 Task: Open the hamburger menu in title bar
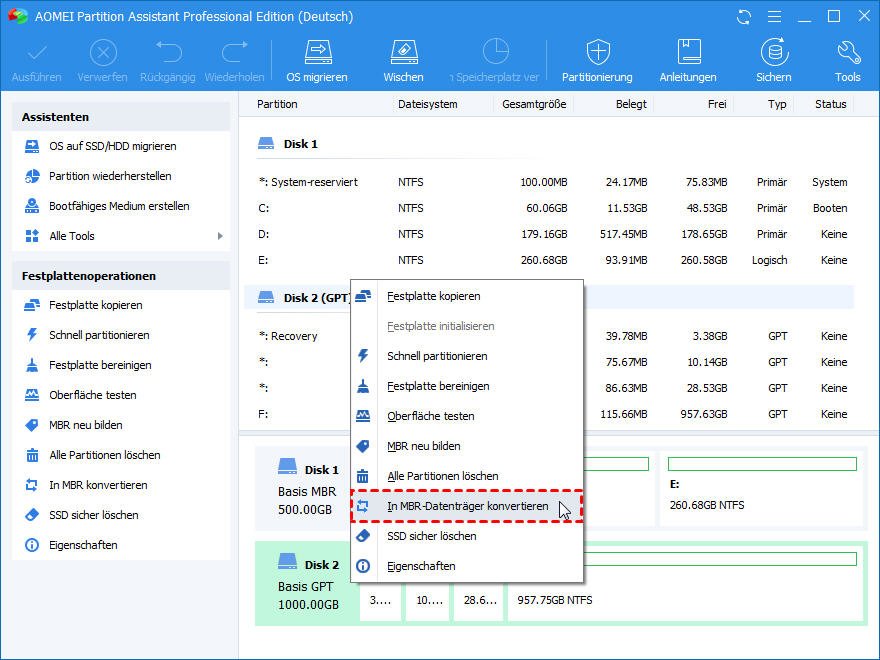pos(774,17)
